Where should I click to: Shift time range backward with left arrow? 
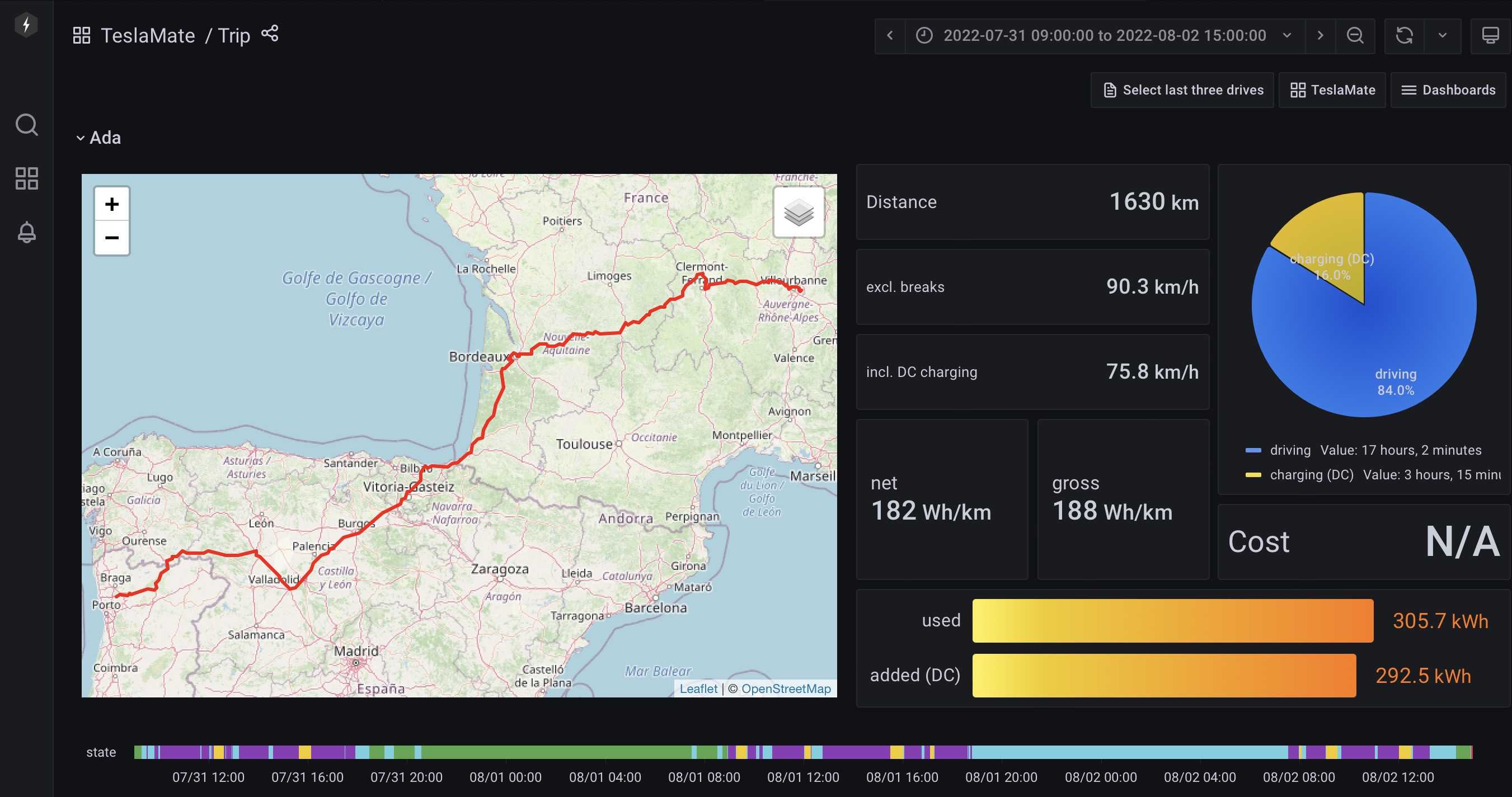pyautogui.click(x=890, y=36)
